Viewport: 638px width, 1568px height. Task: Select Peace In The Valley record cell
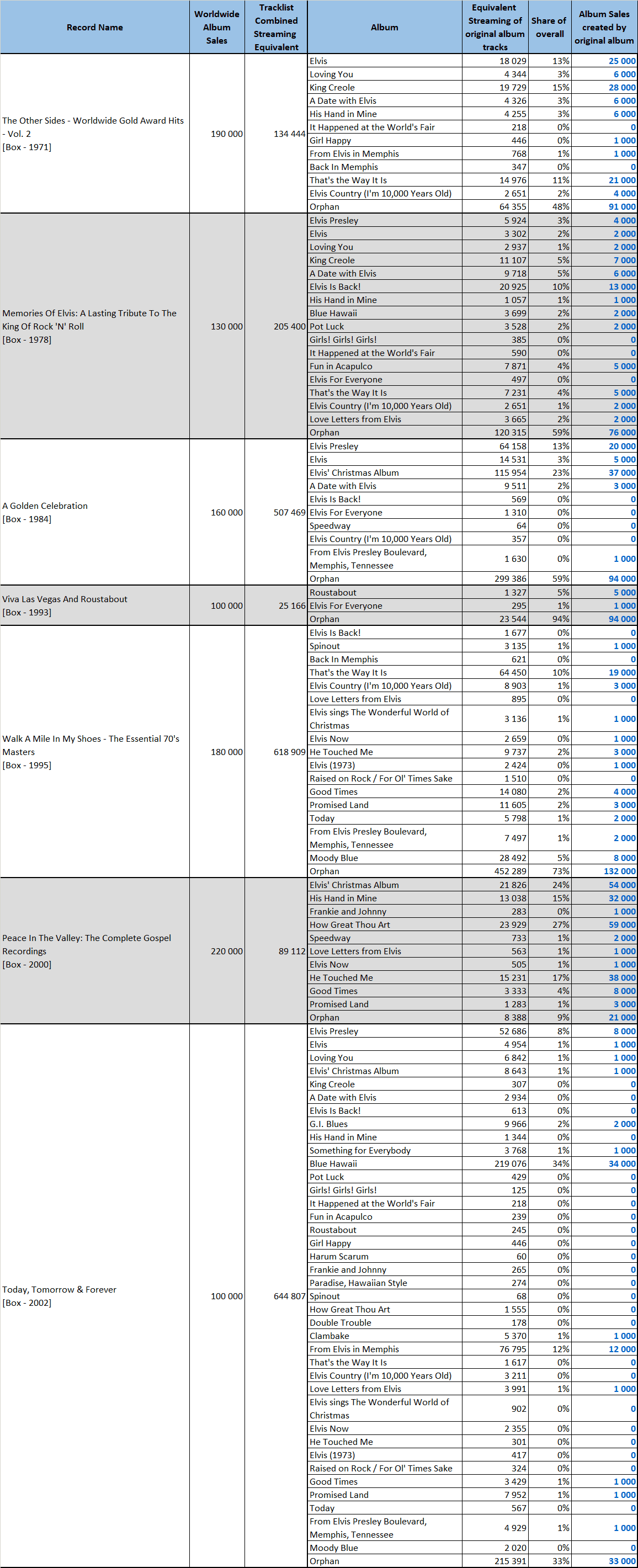(94, 951)
